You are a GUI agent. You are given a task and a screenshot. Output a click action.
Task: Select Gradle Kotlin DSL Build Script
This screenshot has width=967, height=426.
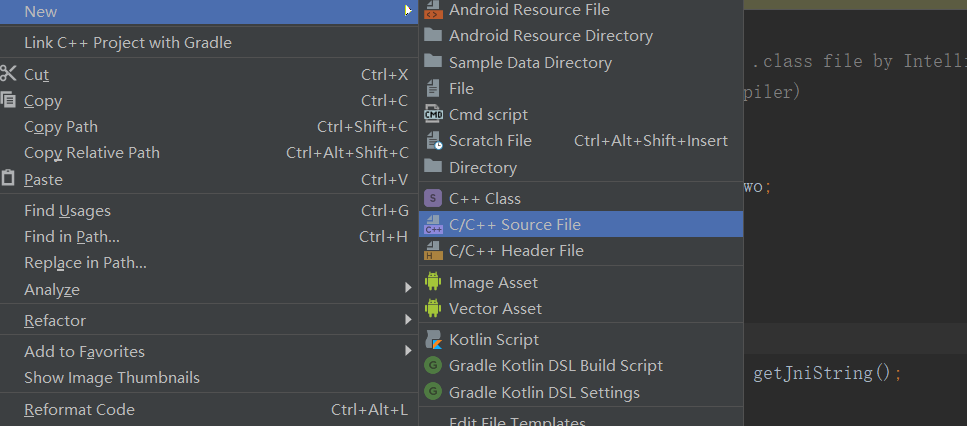pyautogui.click(x=581, y=366)
